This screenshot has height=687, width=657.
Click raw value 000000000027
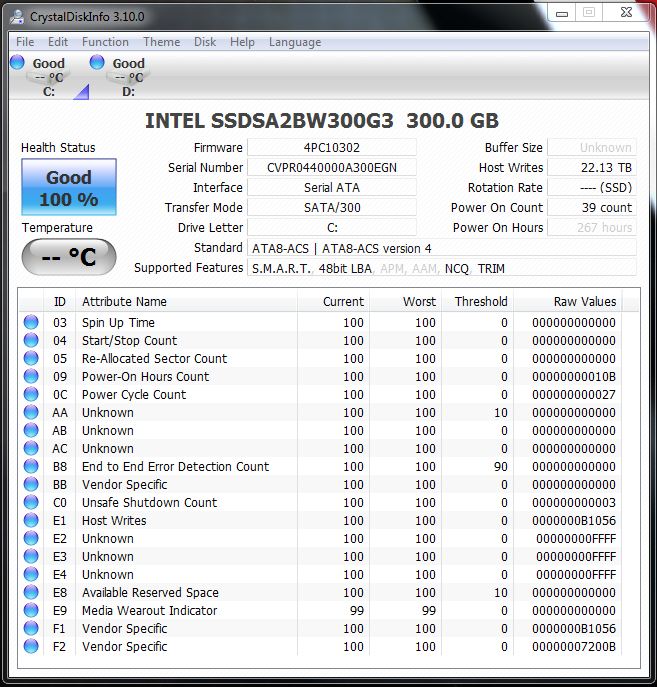coord(574,395)
